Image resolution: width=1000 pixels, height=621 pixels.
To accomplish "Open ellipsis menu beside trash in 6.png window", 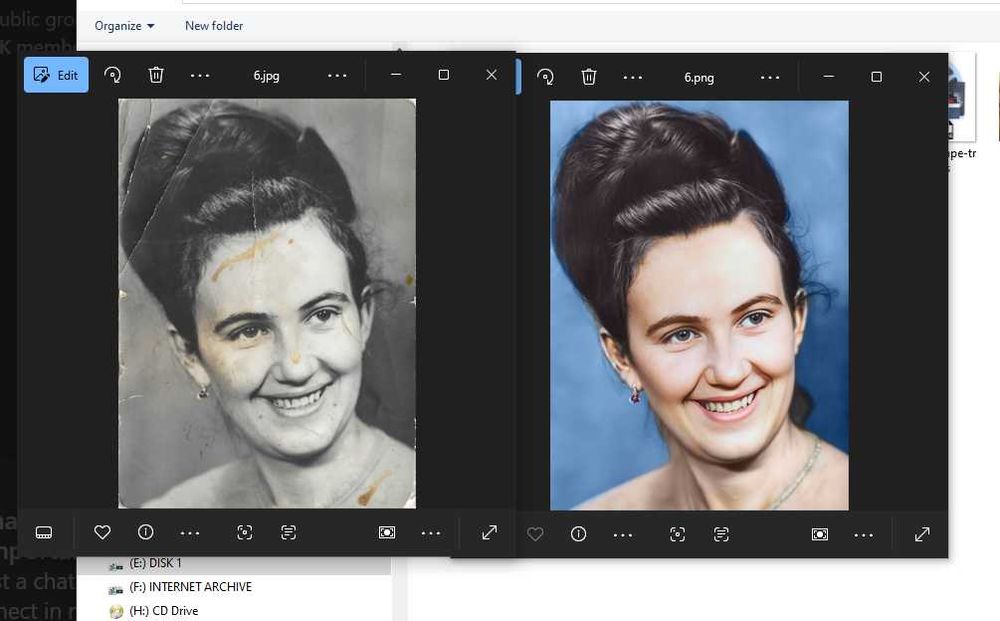I will tap(633, 77).
